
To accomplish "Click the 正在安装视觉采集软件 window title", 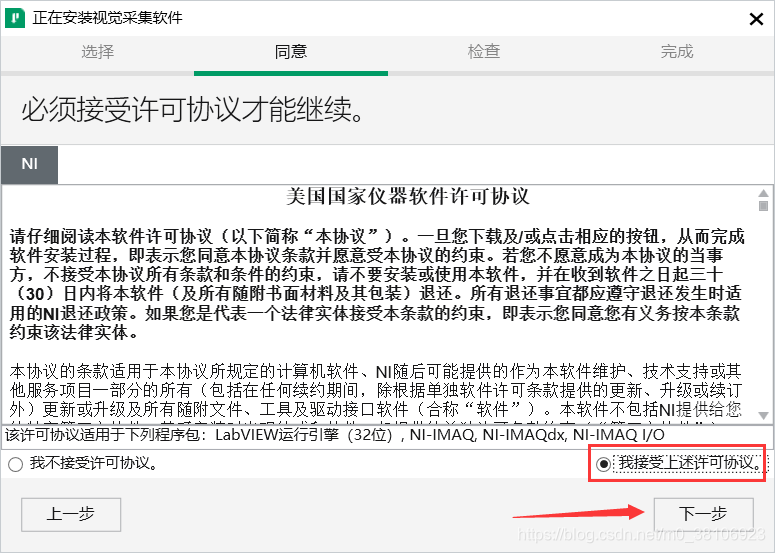I will click(x=108, y=18).
